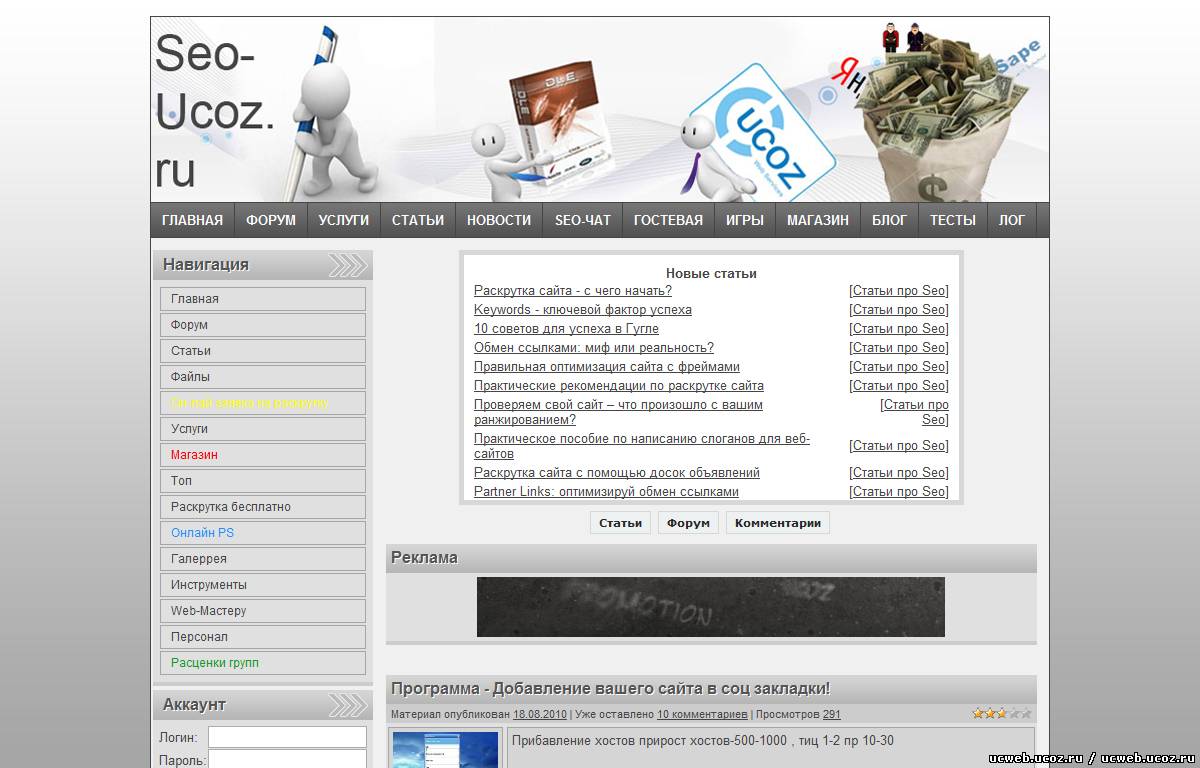
Task: Click the Promotion advertisement banner
Action: [x=711, y=607]
